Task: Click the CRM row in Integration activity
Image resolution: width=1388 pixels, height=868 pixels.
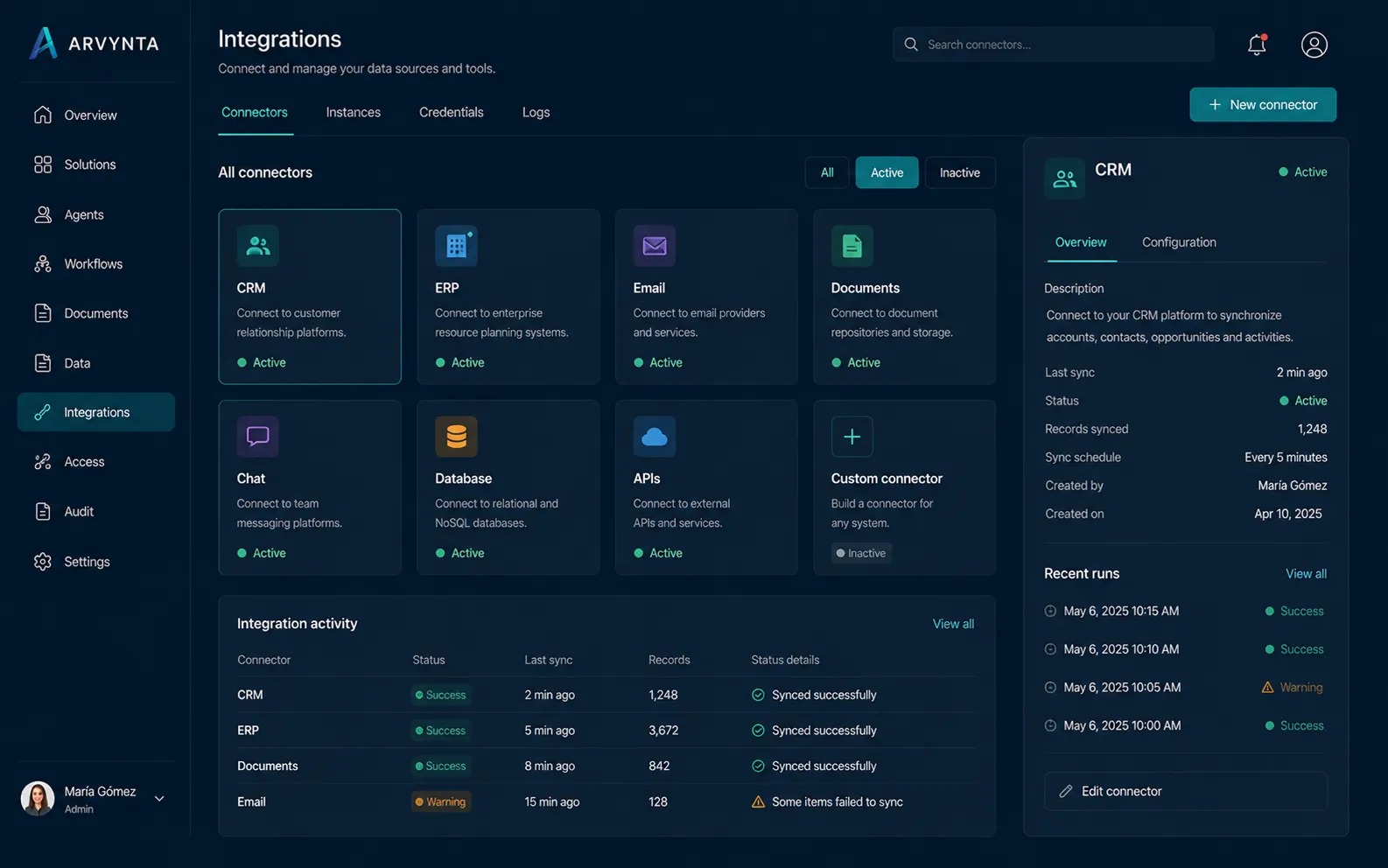Action: coord(606,695)
